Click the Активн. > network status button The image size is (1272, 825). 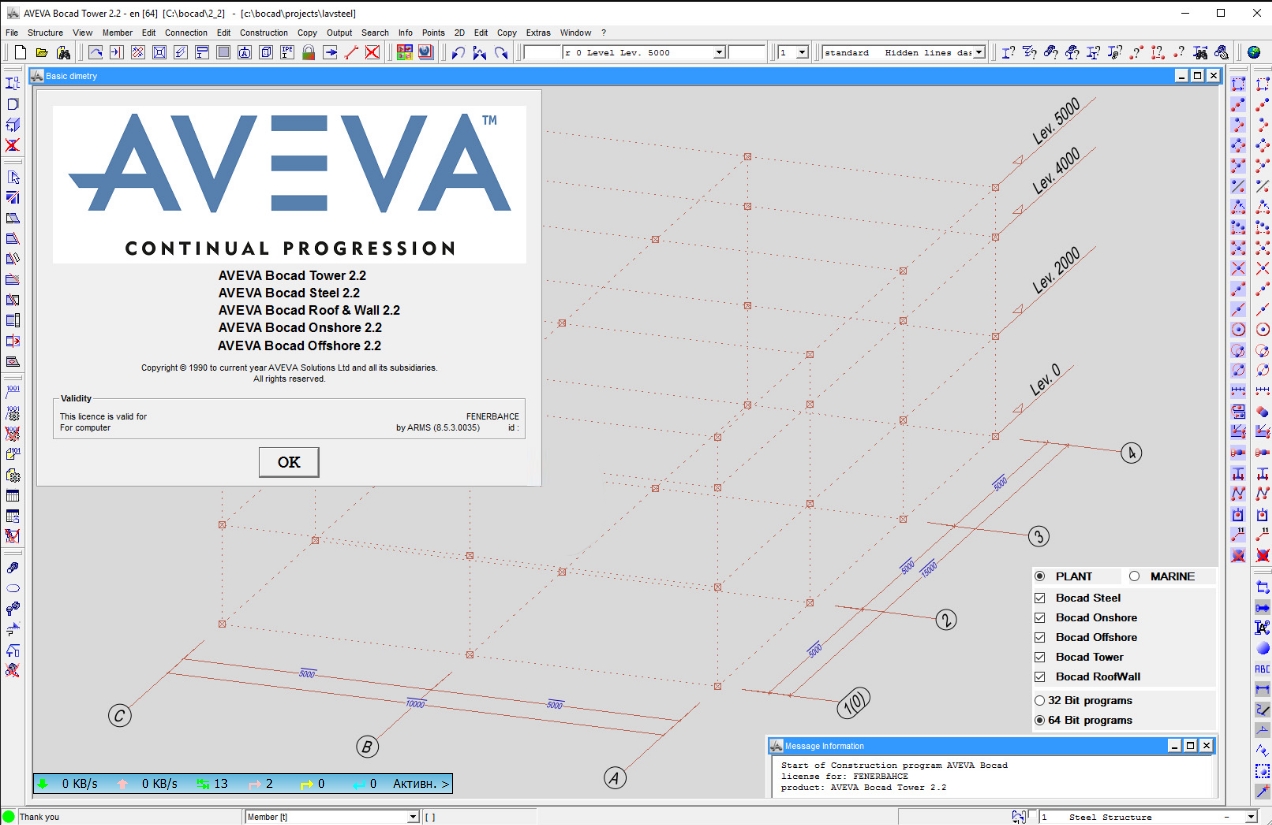click(421, 784)
